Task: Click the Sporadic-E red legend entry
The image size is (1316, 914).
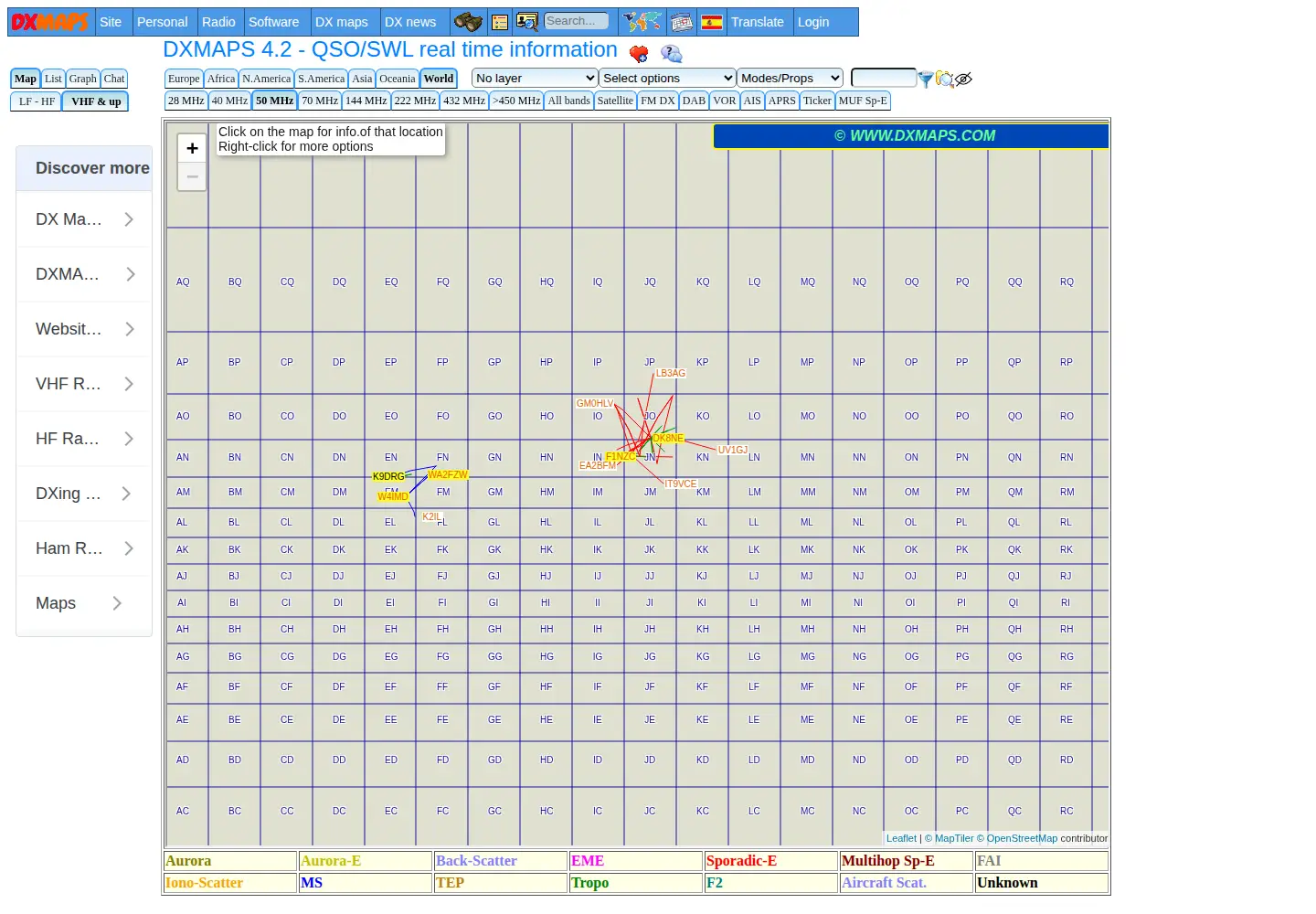Action: [772, 861]
